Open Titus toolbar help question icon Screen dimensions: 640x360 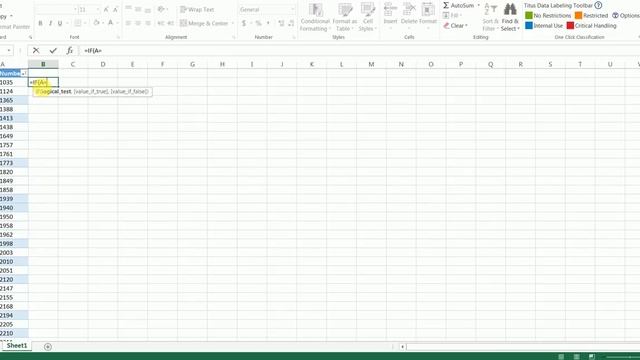pyautogui.click(x=598, y=5)
